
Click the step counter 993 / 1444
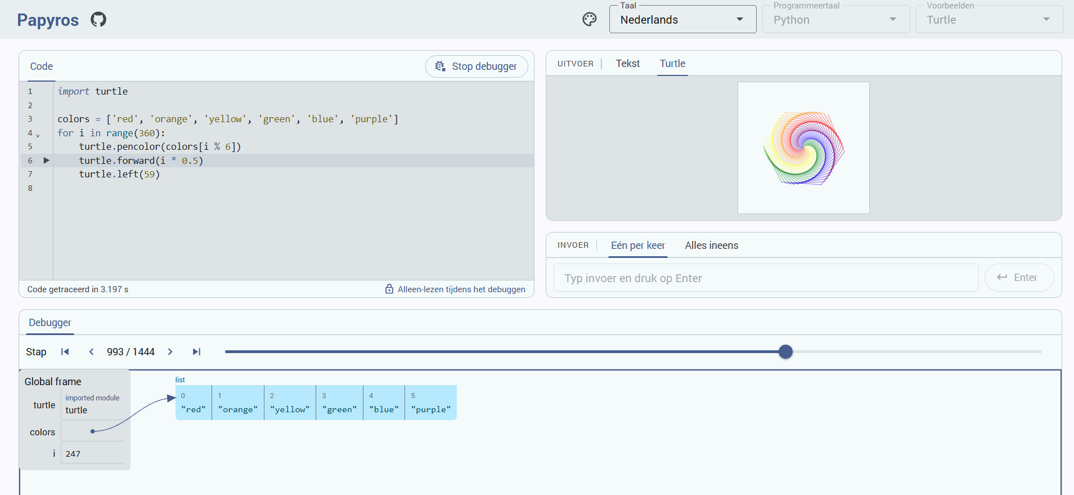click(131, 352)
